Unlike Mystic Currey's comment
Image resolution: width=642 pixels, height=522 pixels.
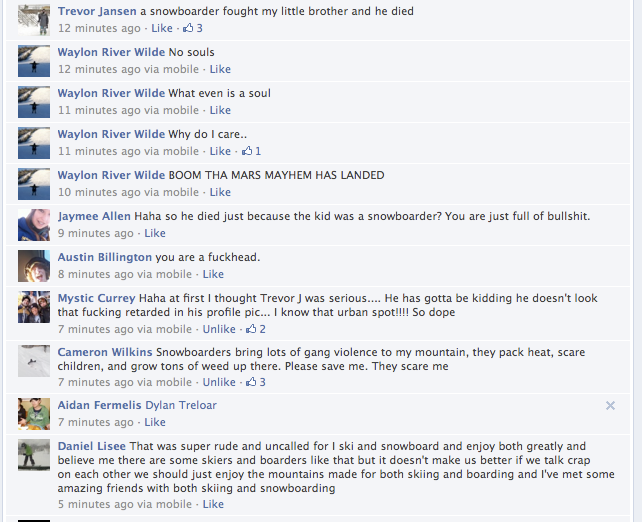pyautogui.click(x=219, y=329)
